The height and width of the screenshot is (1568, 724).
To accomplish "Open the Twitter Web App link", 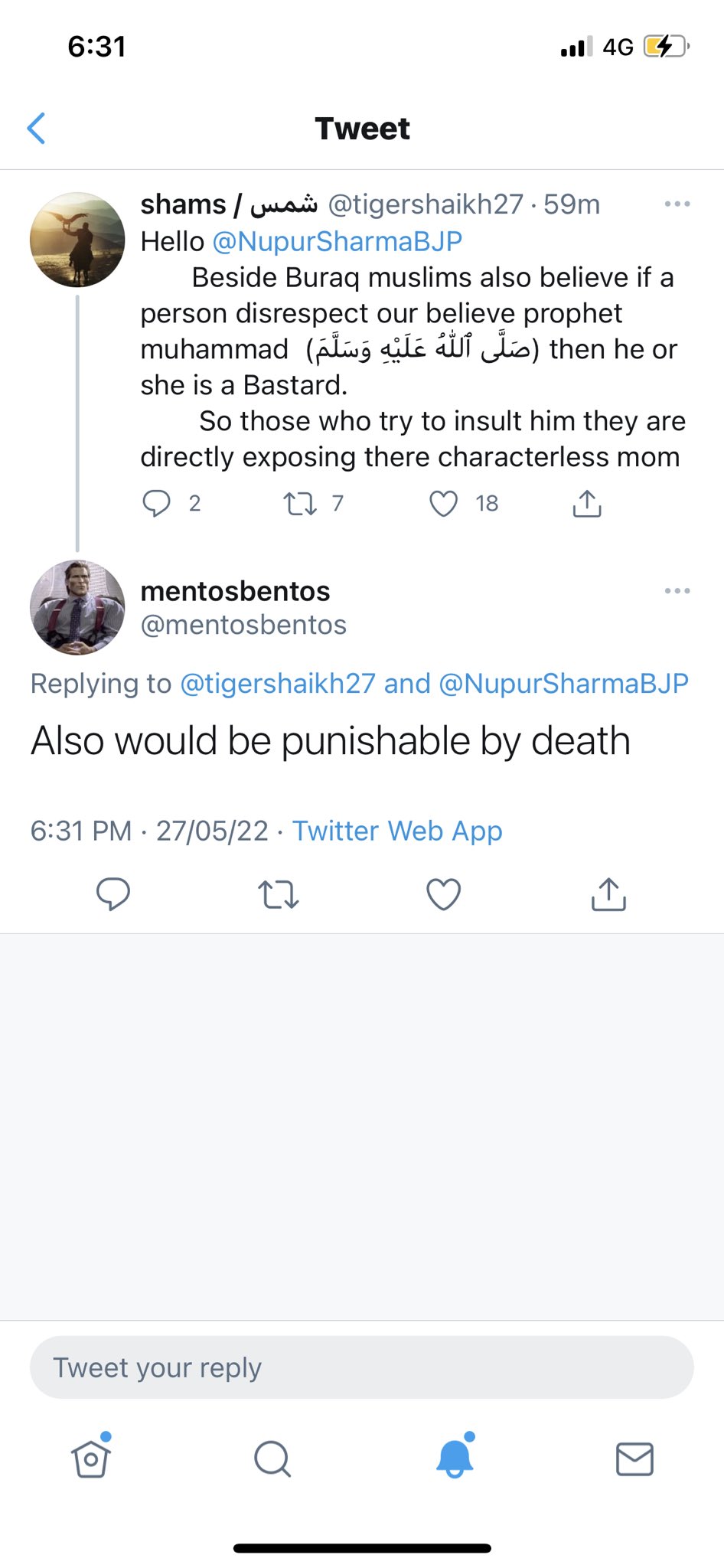I will 397,831.
